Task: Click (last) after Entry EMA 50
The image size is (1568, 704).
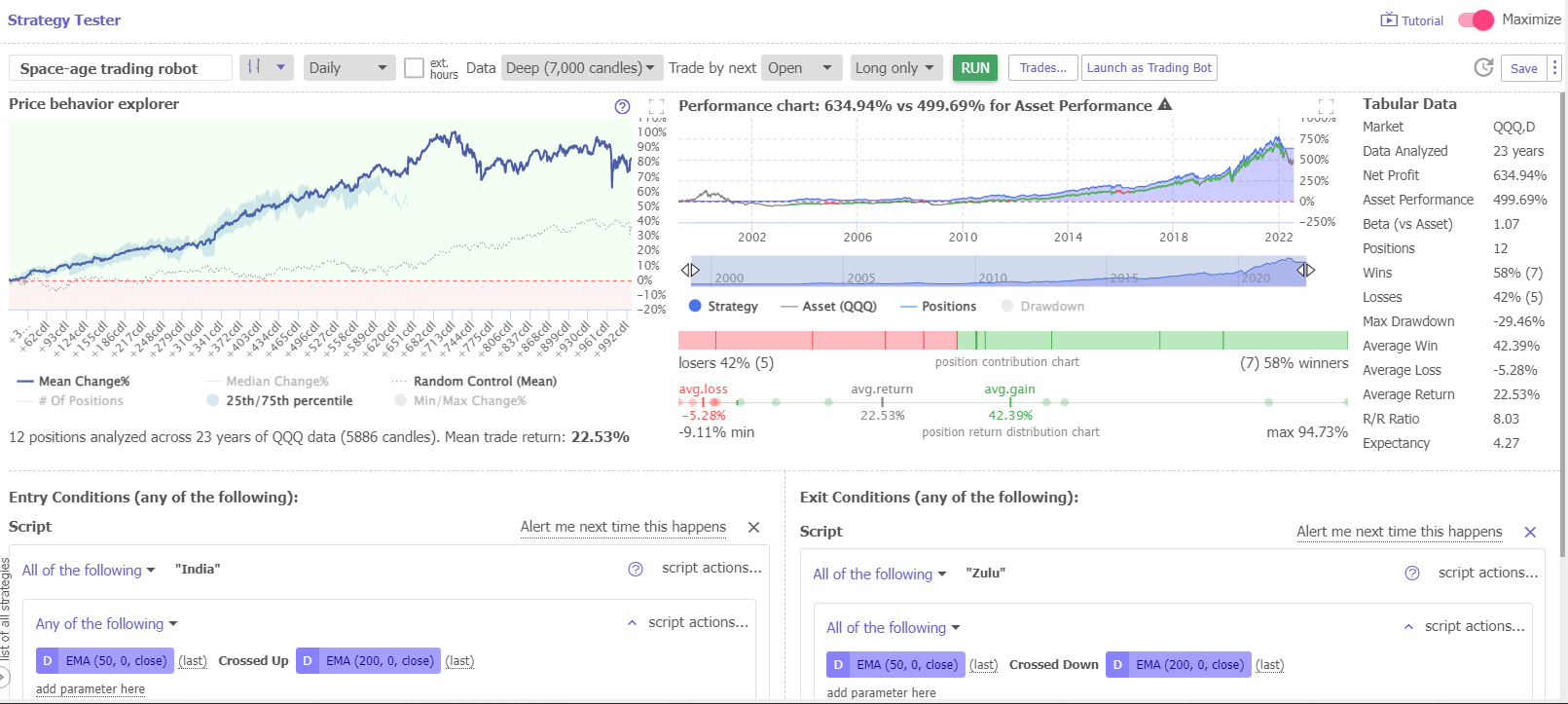Action: (193, 661)
